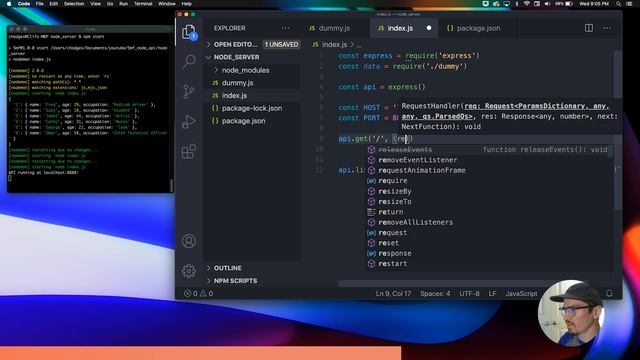Choose the resizeTo suggestion

pos(488,201)
